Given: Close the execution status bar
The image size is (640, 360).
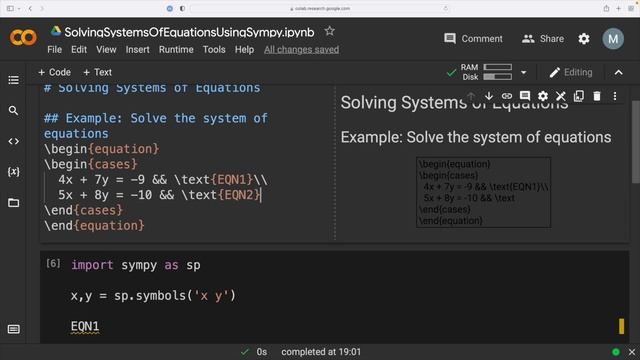Looking at the screenshot, I should click(632, 352).
